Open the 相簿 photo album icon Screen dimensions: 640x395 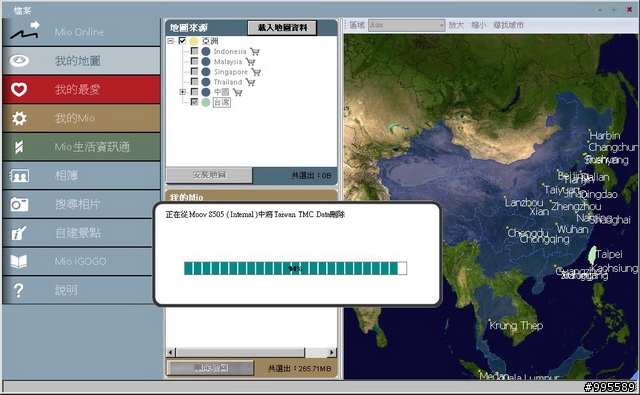(x=19, y=176)
